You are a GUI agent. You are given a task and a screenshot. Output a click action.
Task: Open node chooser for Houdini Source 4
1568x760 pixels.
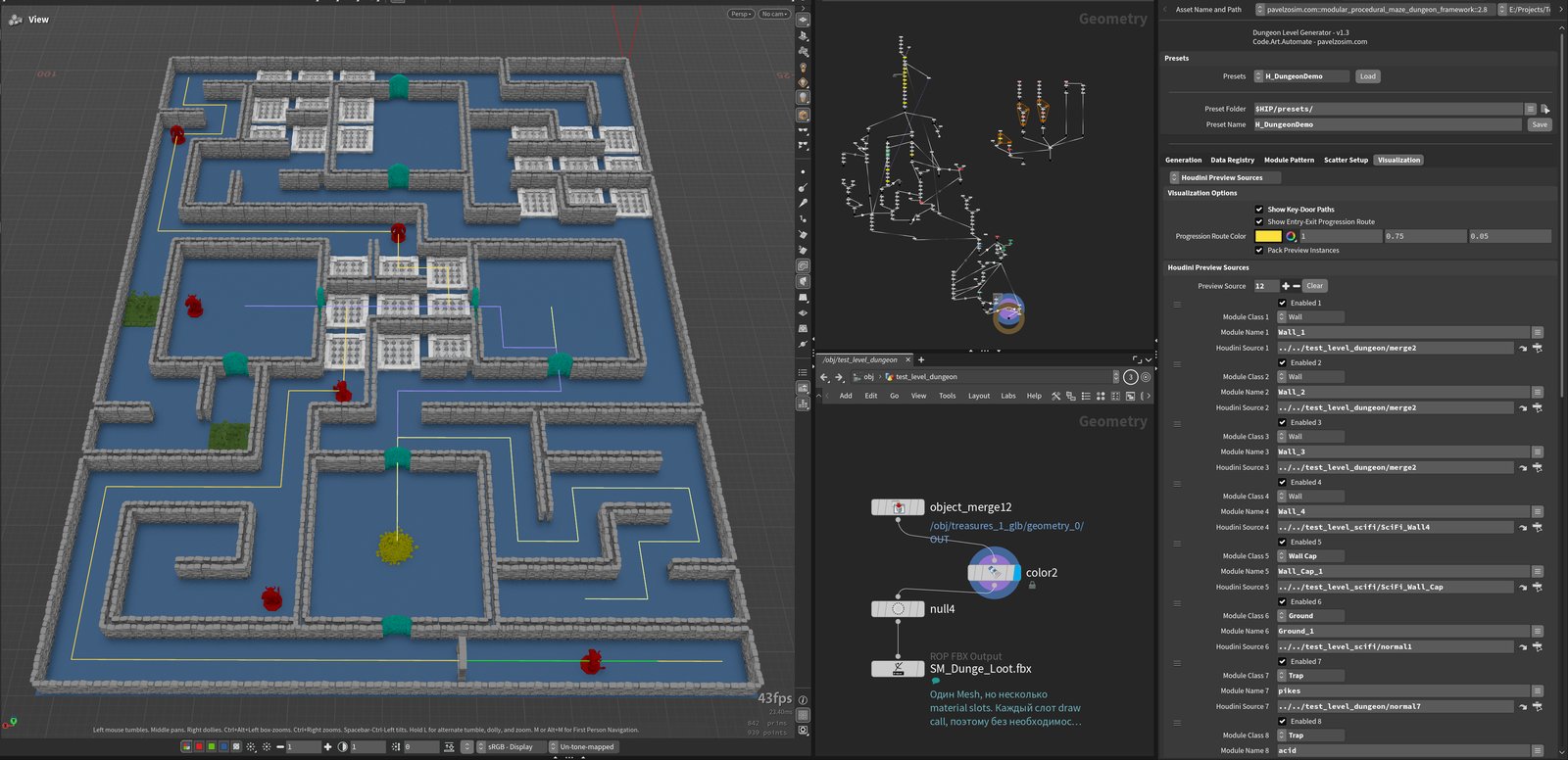pyautogui.click(x=1537, y=527)
